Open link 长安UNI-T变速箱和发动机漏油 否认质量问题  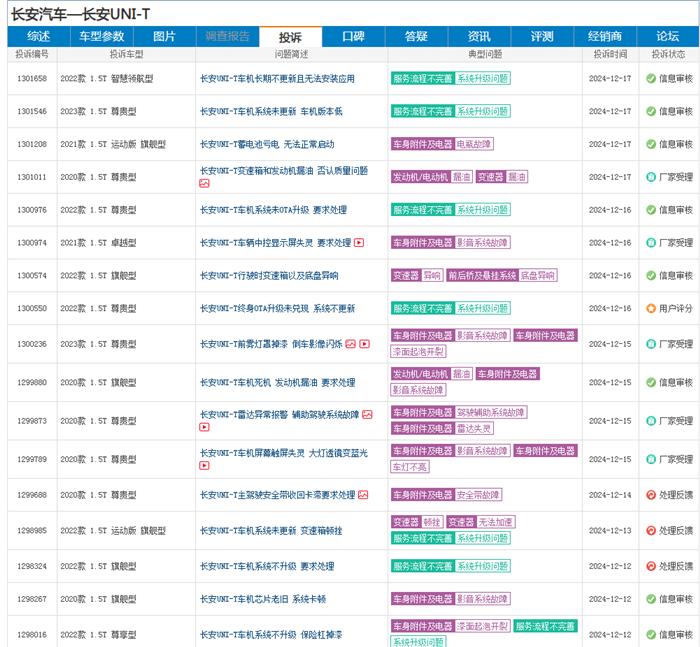pyautogui.click(x=284, y=171)
